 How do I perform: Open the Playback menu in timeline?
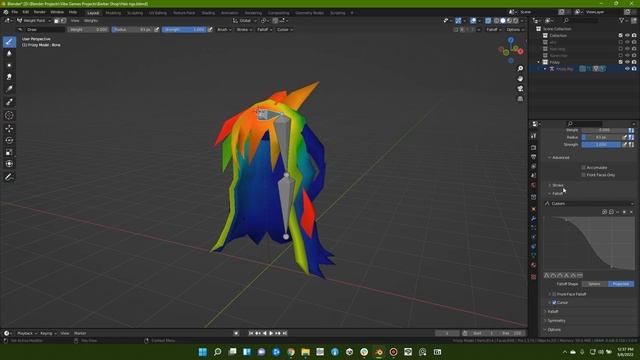(27, 333)
